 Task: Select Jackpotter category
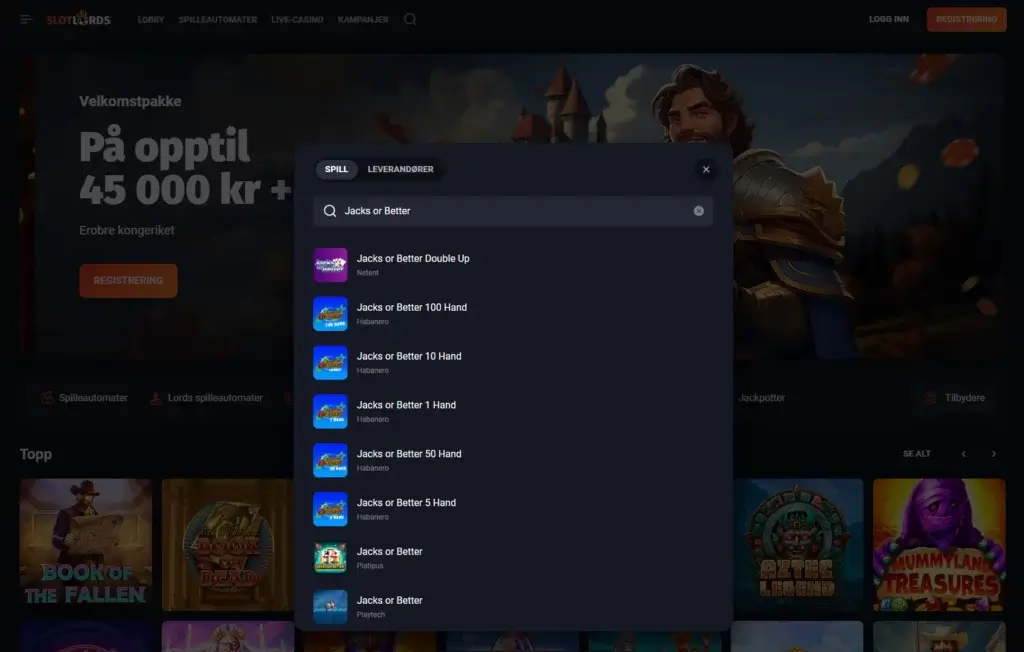(761, 397)
